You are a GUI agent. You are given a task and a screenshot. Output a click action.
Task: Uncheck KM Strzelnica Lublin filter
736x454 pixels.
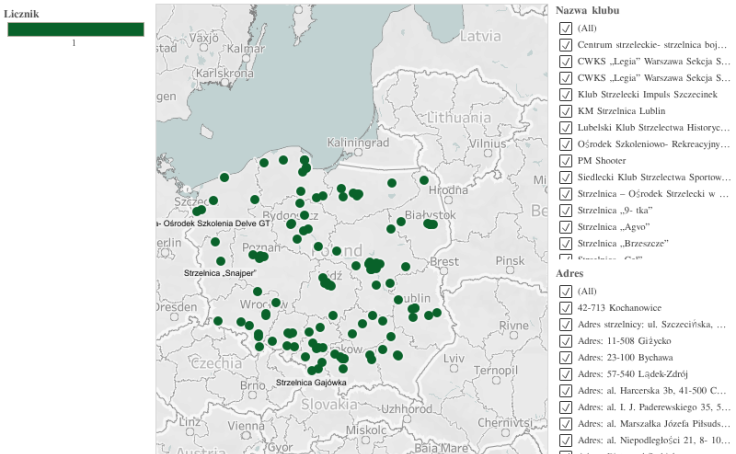pos(566,111)
